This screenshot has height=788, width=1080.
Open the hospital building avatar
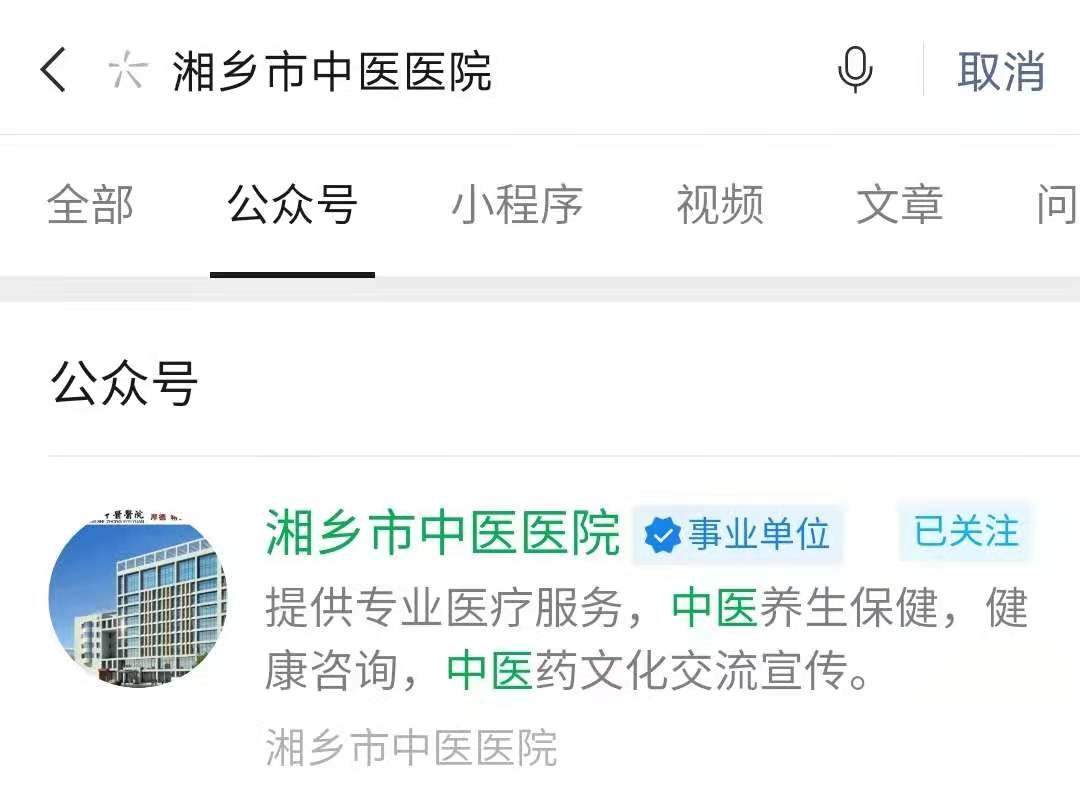(x=138, y=598)
